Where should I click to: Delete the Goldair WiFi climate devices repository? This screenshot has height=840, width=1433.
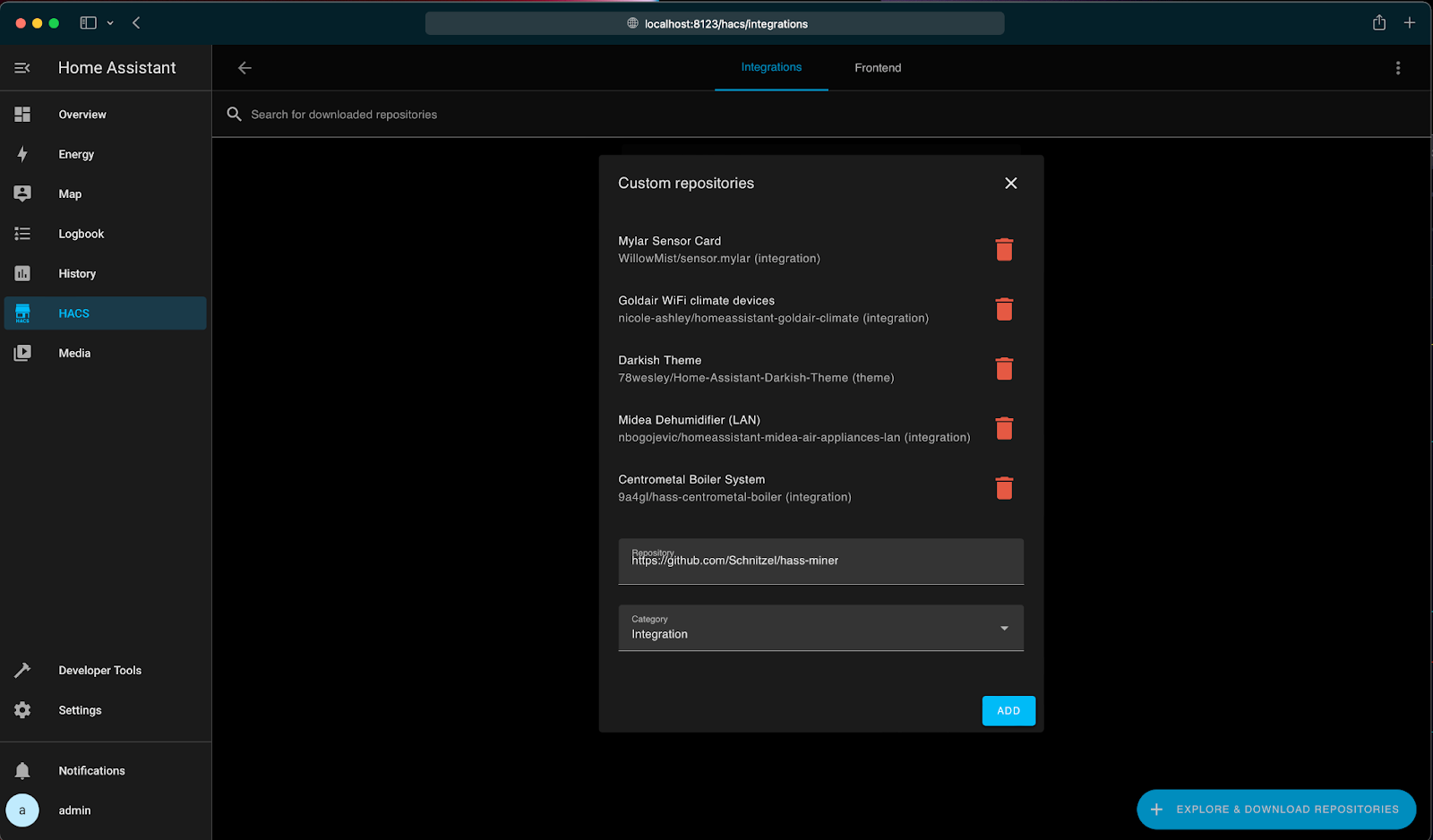1004,309
